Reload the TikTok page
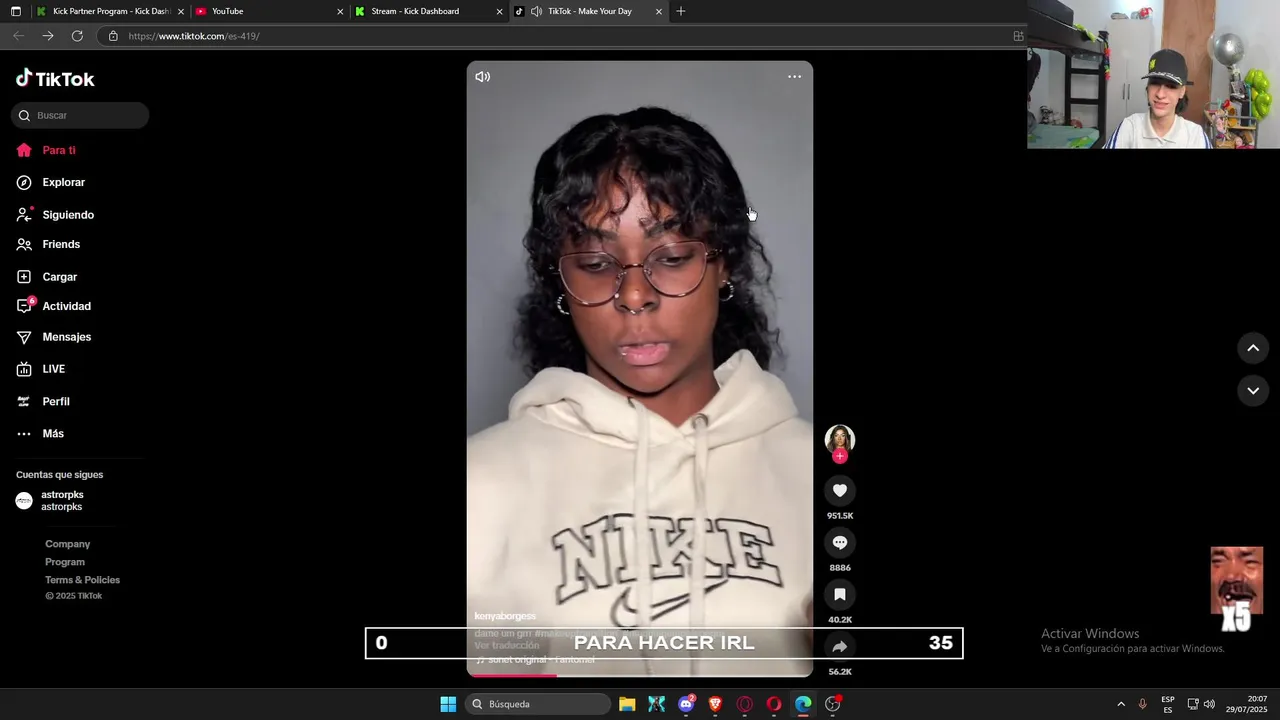This screenshot has height=720, width=1280. pos(77,36)
